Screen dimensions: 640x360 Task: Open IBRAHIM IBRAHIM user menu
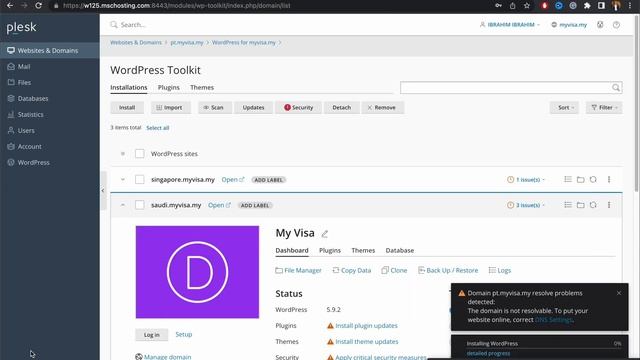[x=509, y=24]
